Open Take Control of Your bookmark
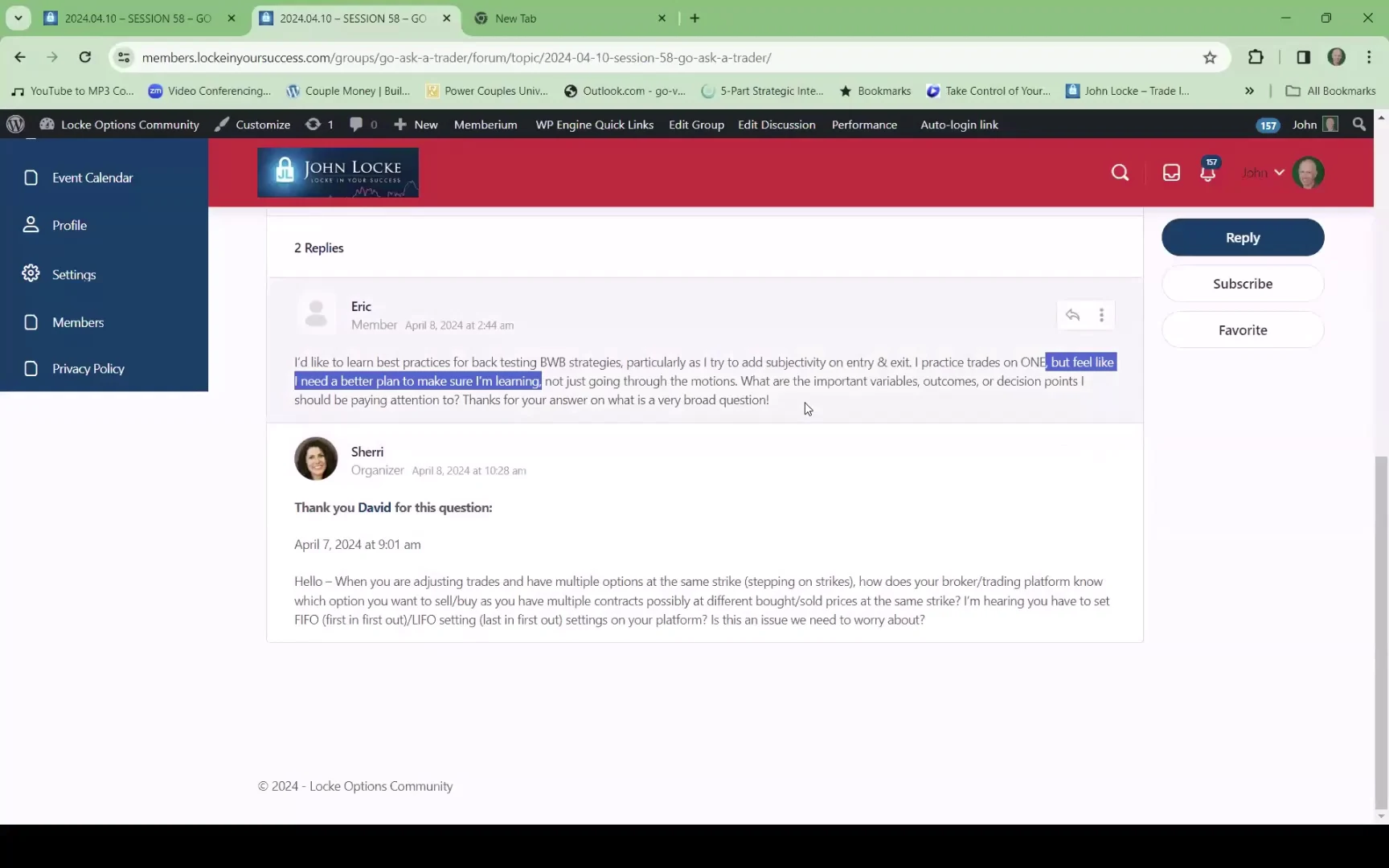 (x=989, y=91)
